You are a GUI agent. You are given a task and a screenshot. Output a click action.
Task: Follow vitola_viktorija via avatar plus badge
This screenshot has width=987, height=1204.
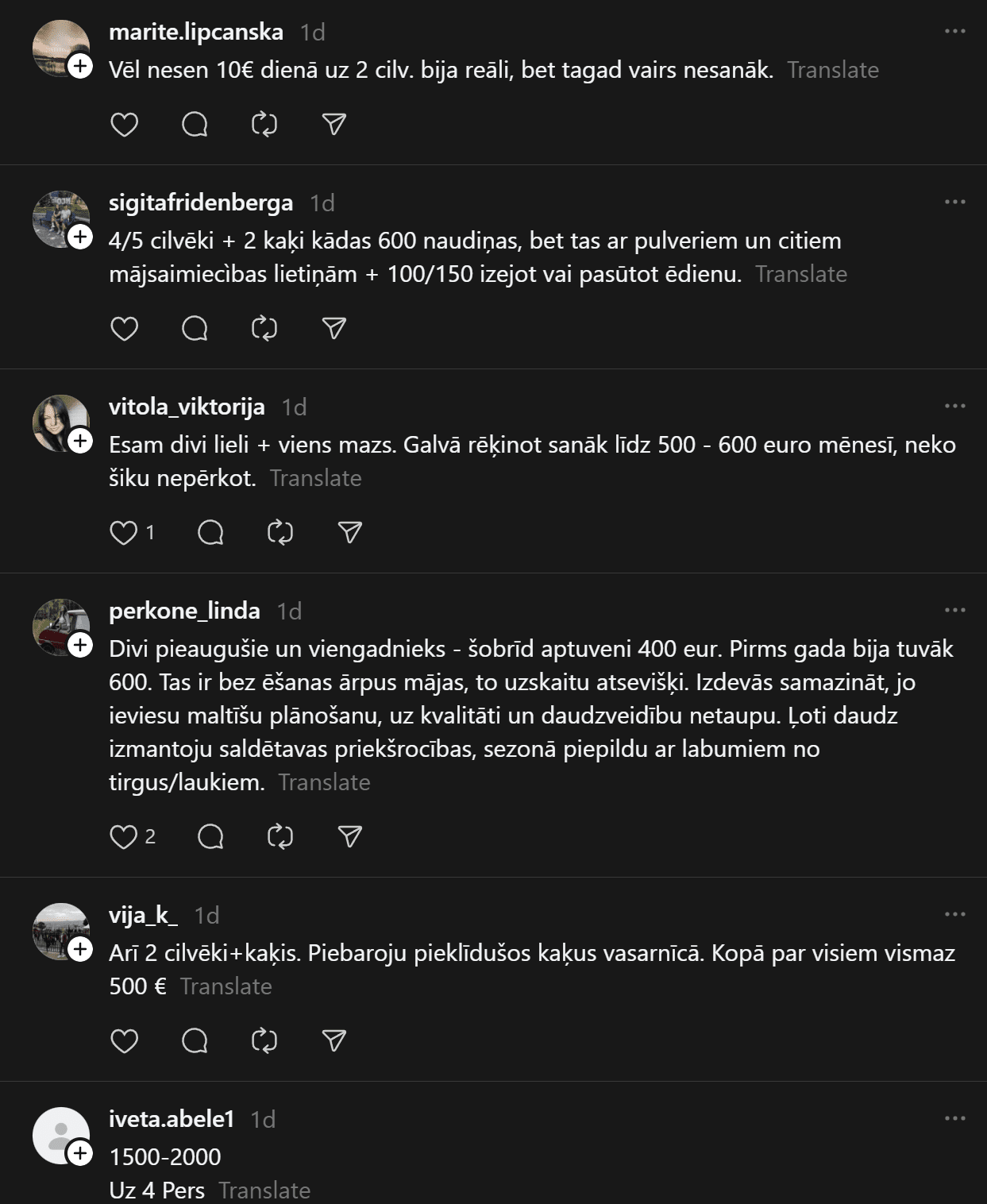point(80,441)
